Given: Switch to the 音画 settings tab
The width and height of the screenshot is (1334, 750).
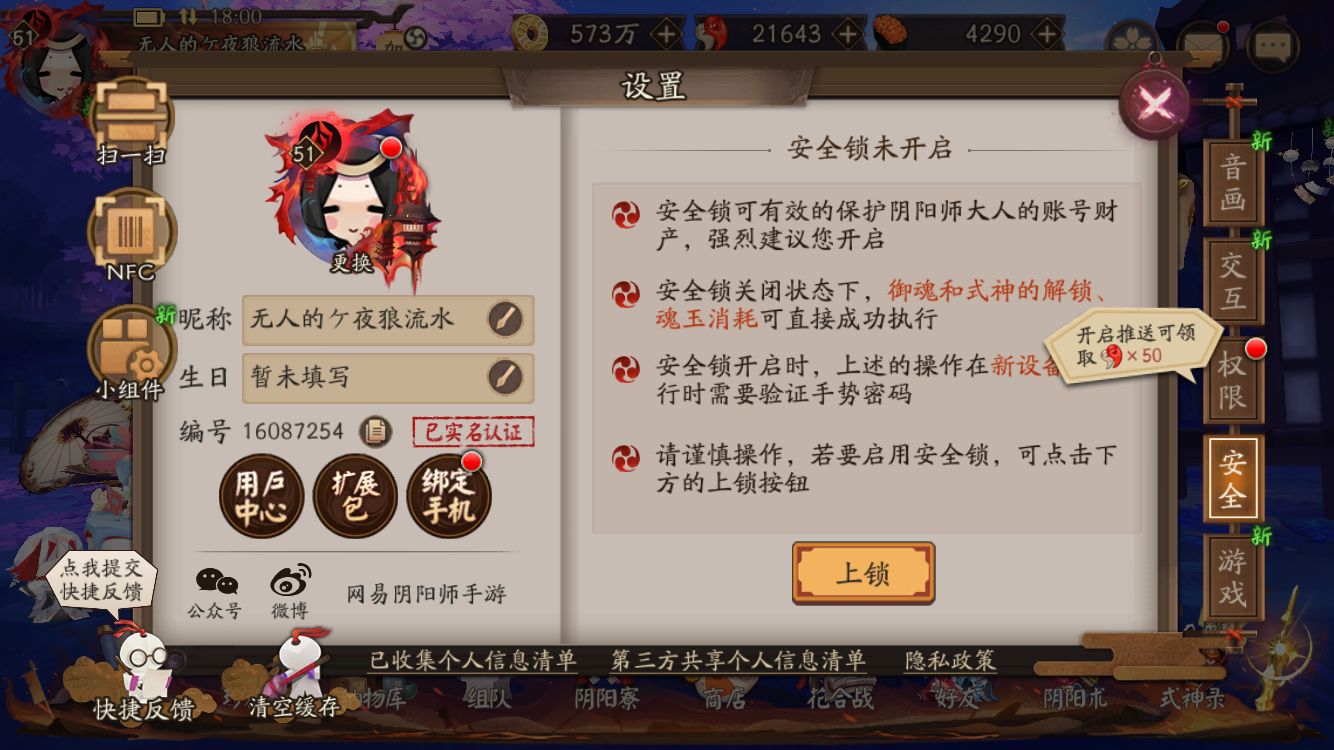Looking at the screenshot, I should [1233, 184].
